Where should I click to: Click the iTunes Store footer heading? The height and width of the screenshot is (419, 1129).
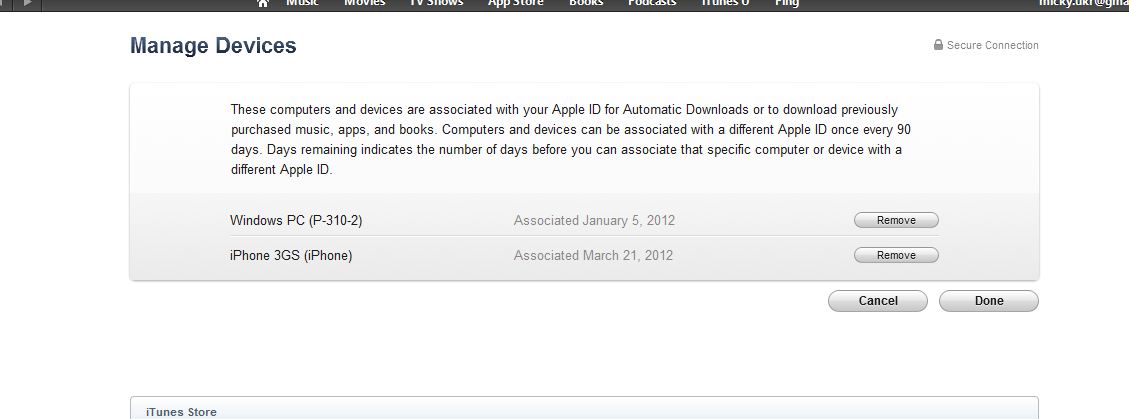181,412
